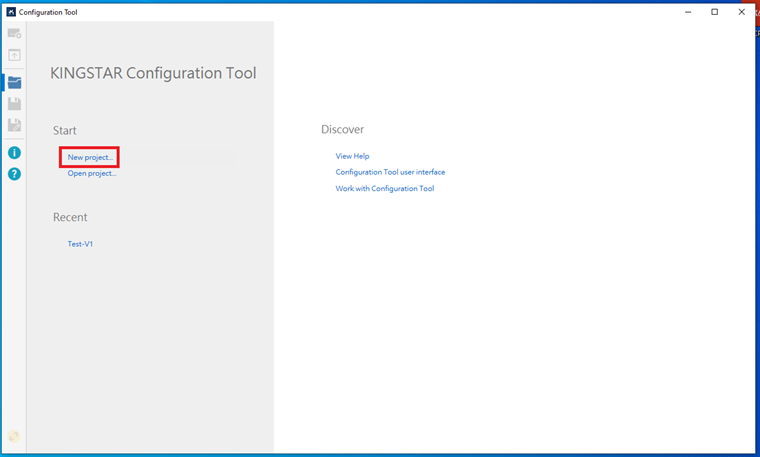Start a new project via New project link
The image size is (760, 457).
[x=90, y=157]
